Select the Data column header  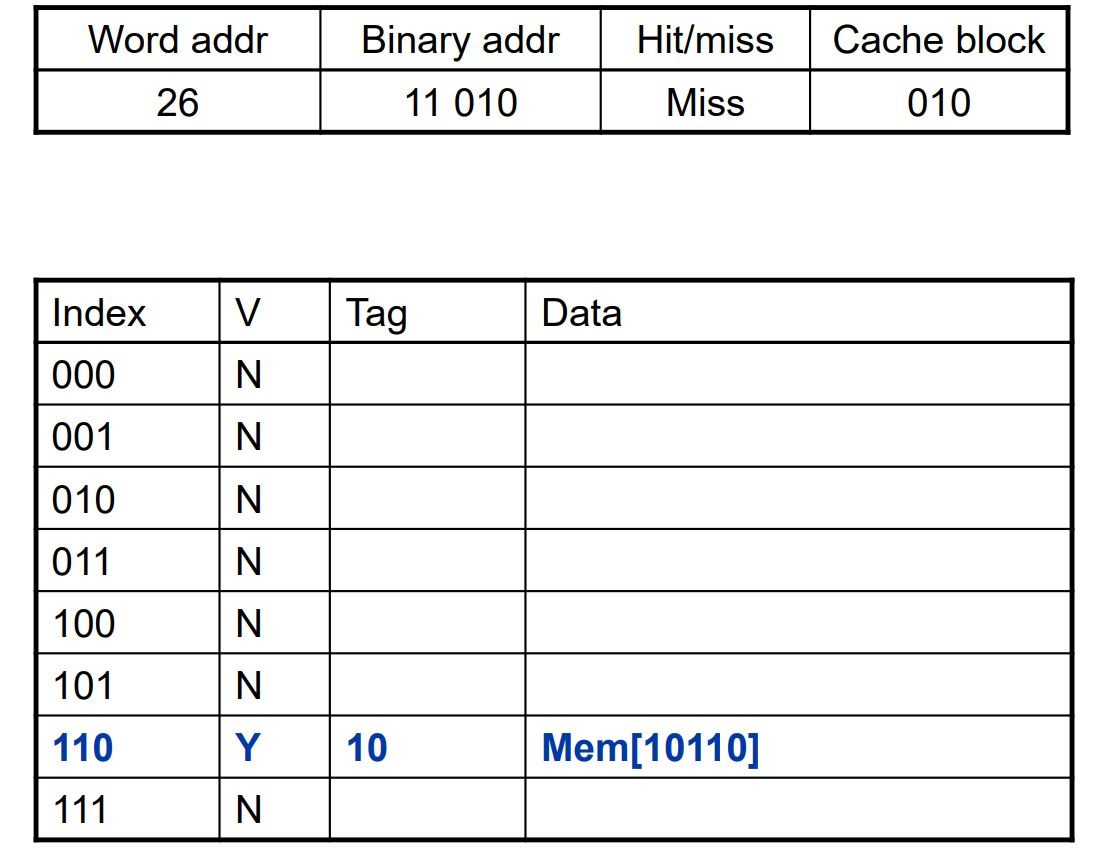[581, 313]
